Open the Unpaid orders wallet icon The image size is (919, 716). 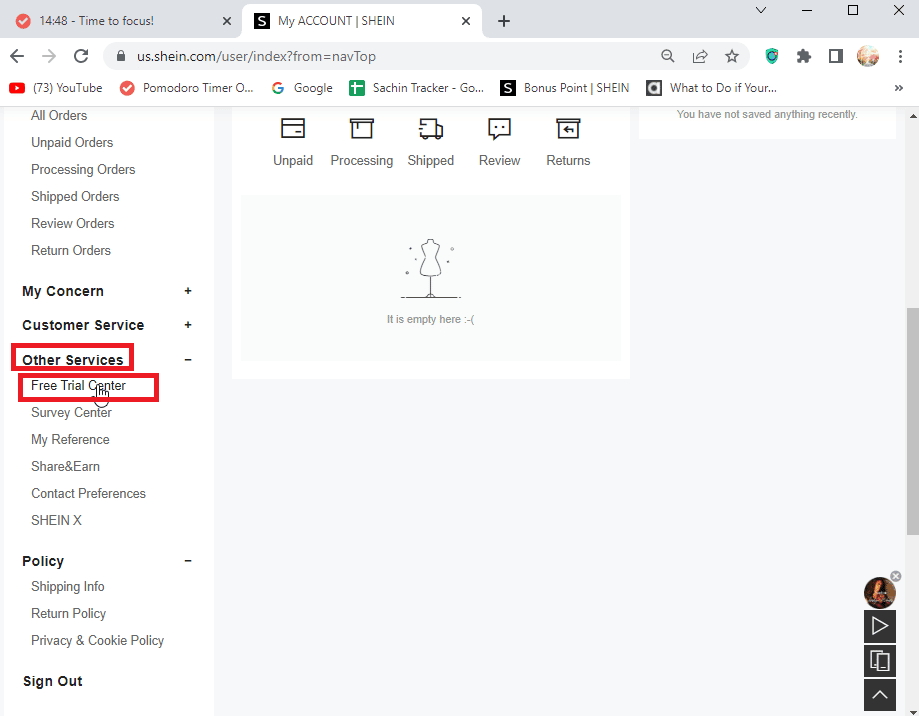coord(292,128)
